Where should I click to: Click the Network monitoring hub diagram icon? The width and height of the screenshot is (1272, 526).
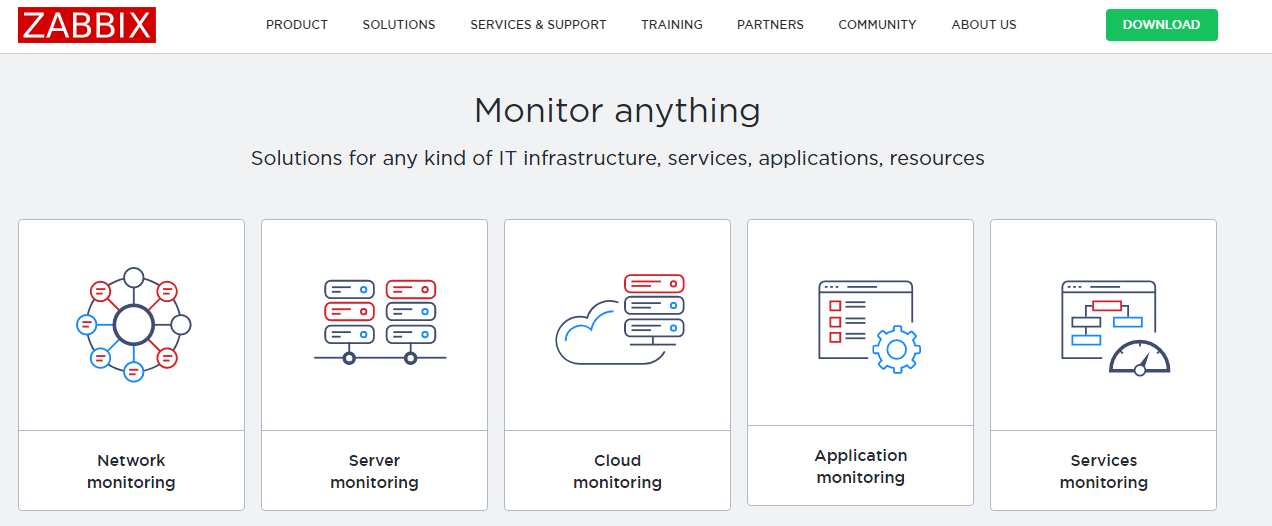tap(132, 324)
